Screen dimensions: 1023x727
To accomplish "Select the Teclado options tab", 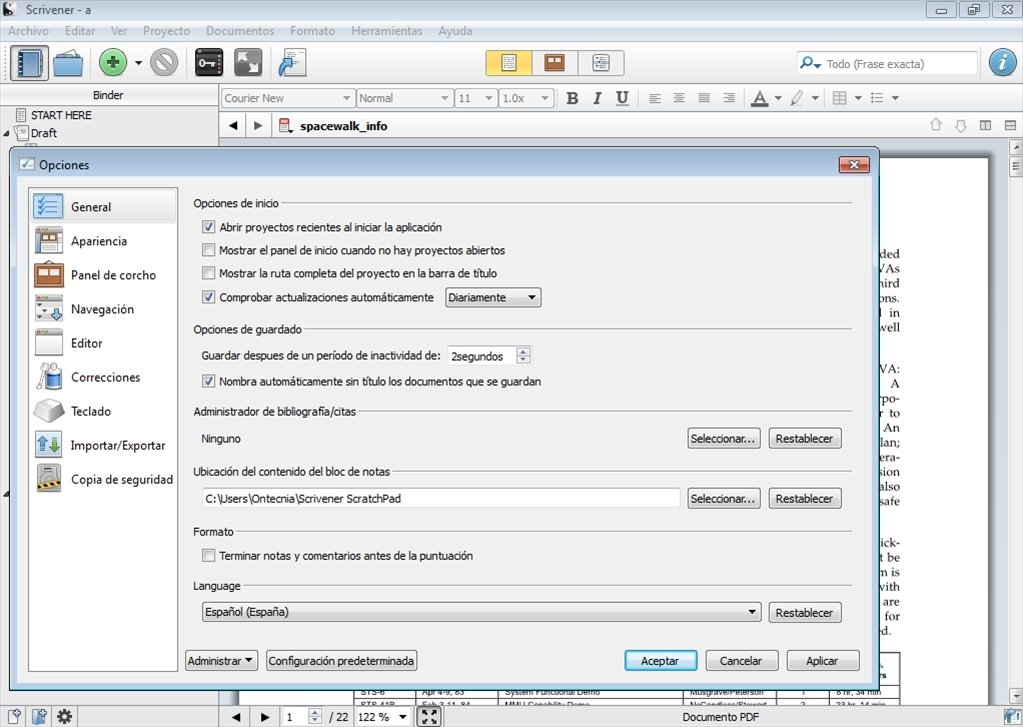I will pos(103,411).
